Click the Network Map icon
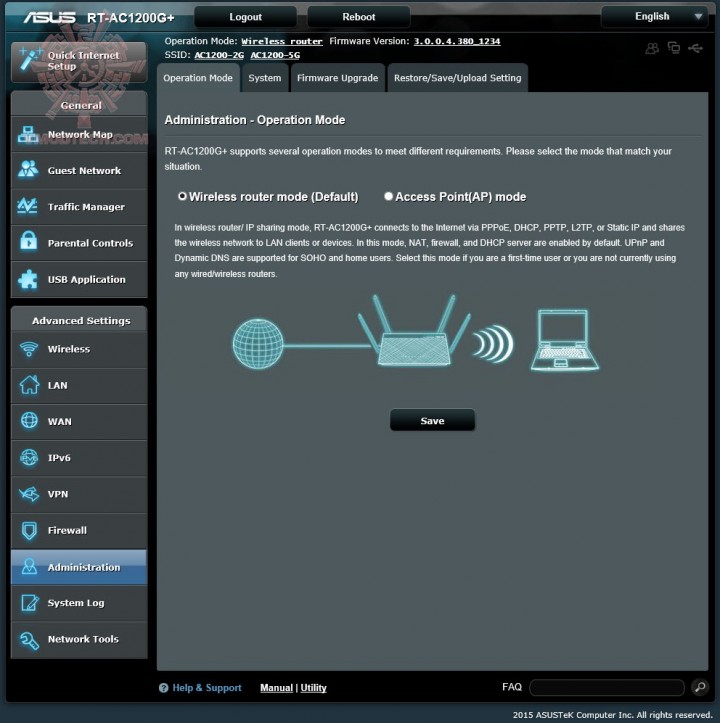The width and height of the screenshot is (720, 723). pyautogui.click(x=28, y=134)
